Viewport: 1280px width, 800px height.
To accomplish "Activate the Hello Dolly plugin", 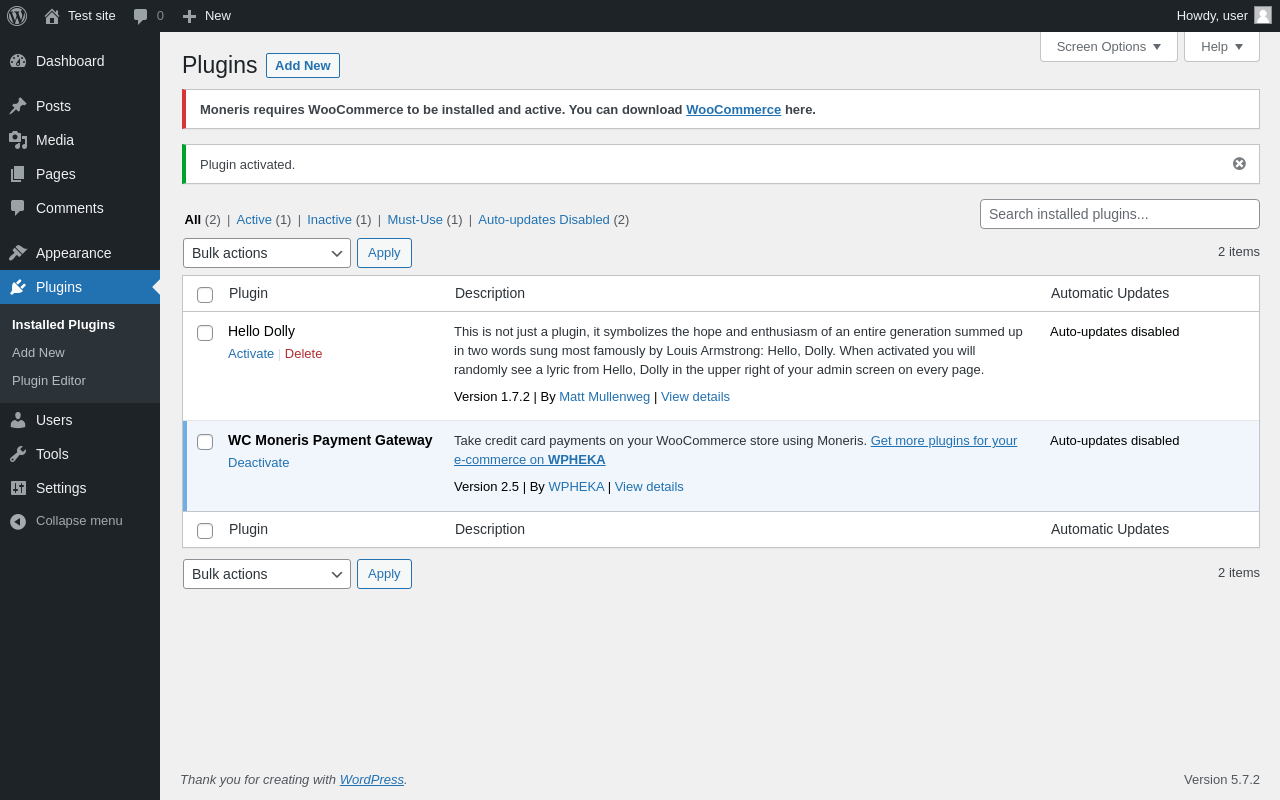I will 251,354.
